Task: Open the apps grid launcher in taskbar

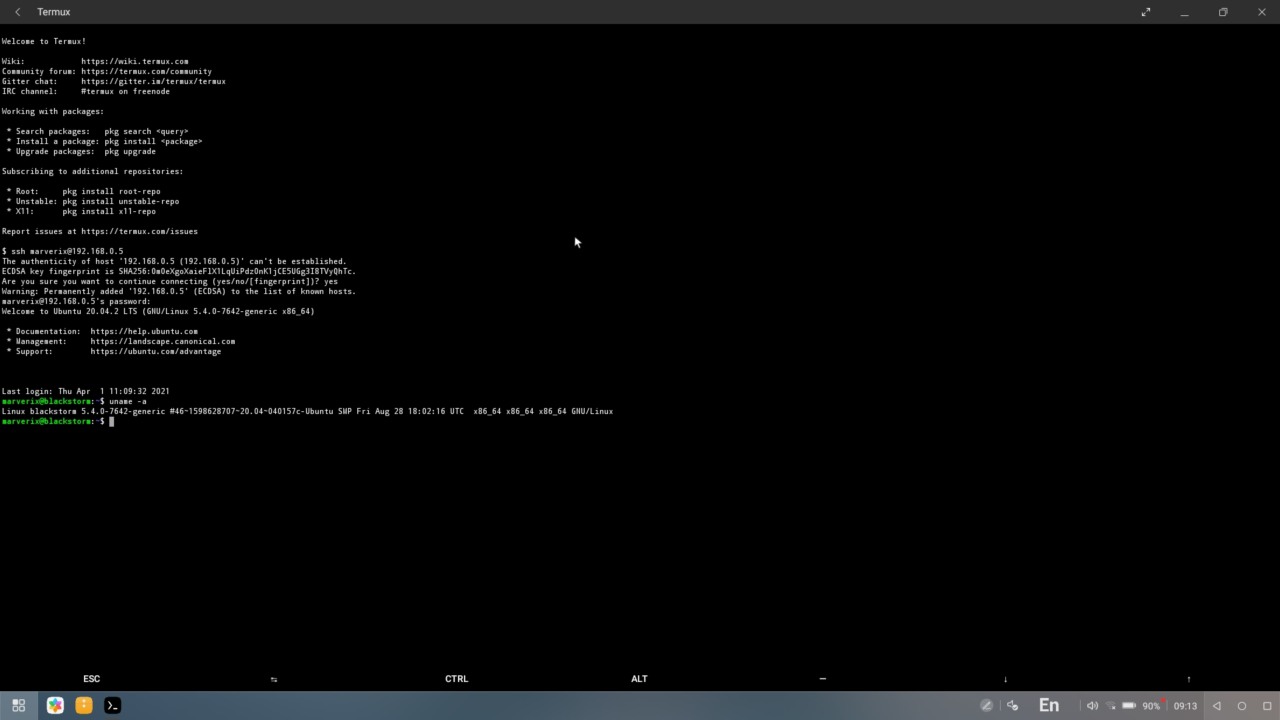Action: pyautogui.click(x=18, y=705)
